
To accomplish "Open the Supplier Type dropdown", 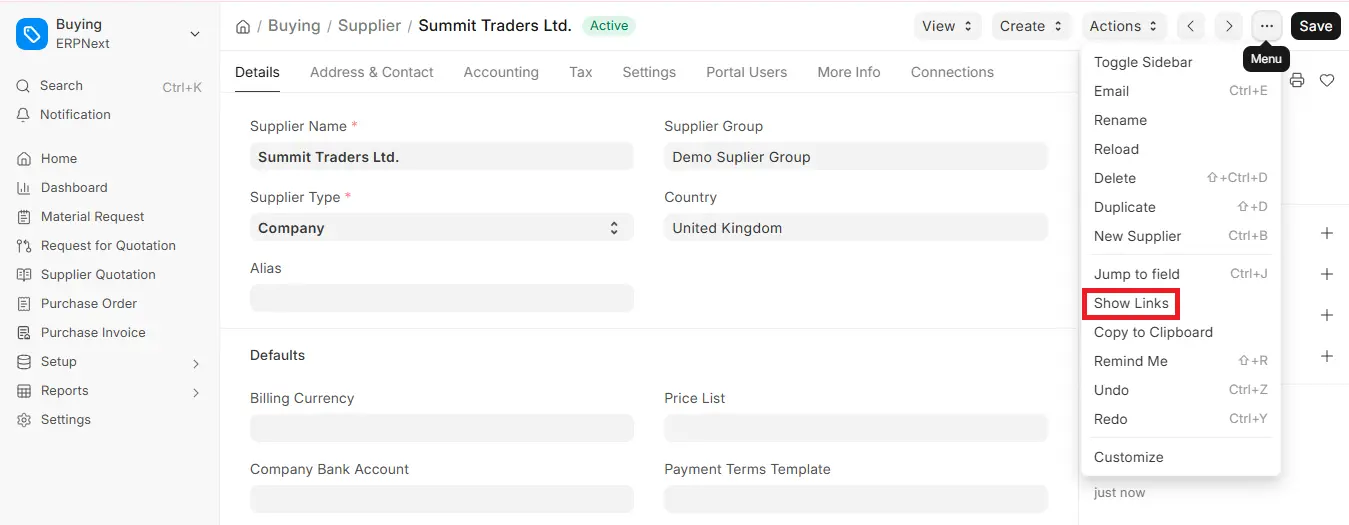I will [x=441, y=228].
